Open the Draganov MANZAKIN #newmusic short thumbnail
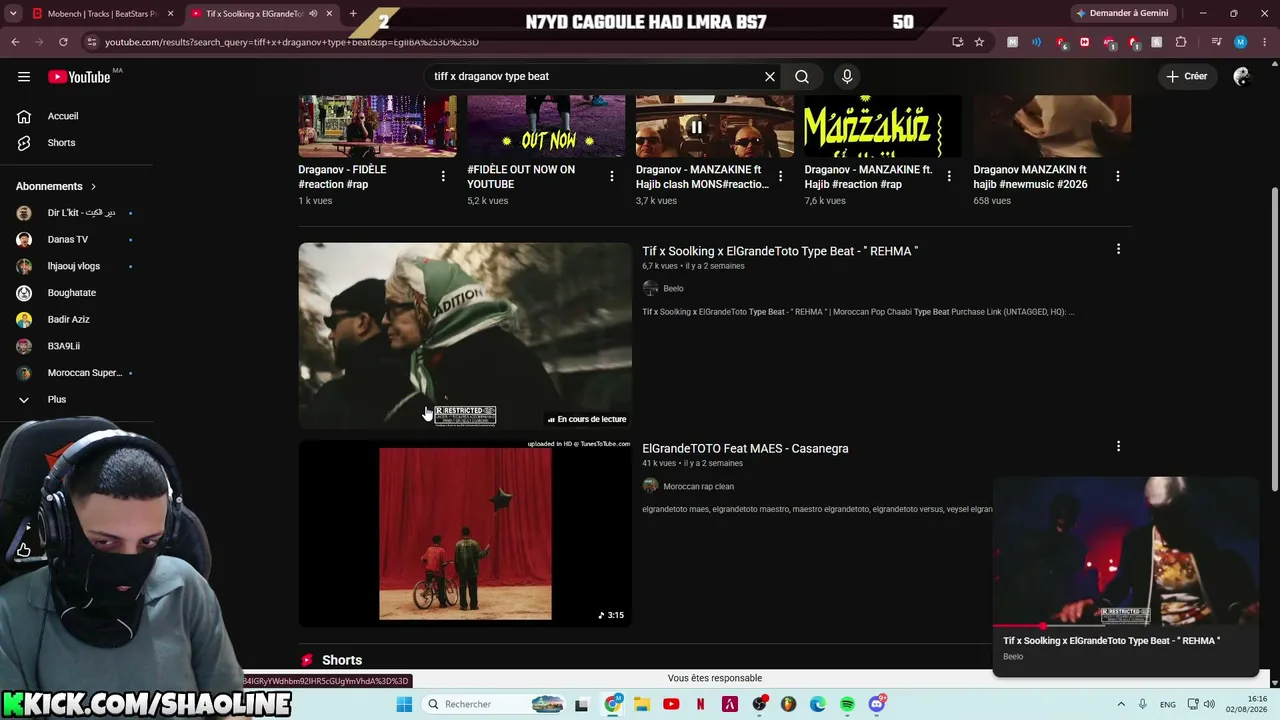The height and width of the screenshot is (720, 1280). tap(1052, 126)
